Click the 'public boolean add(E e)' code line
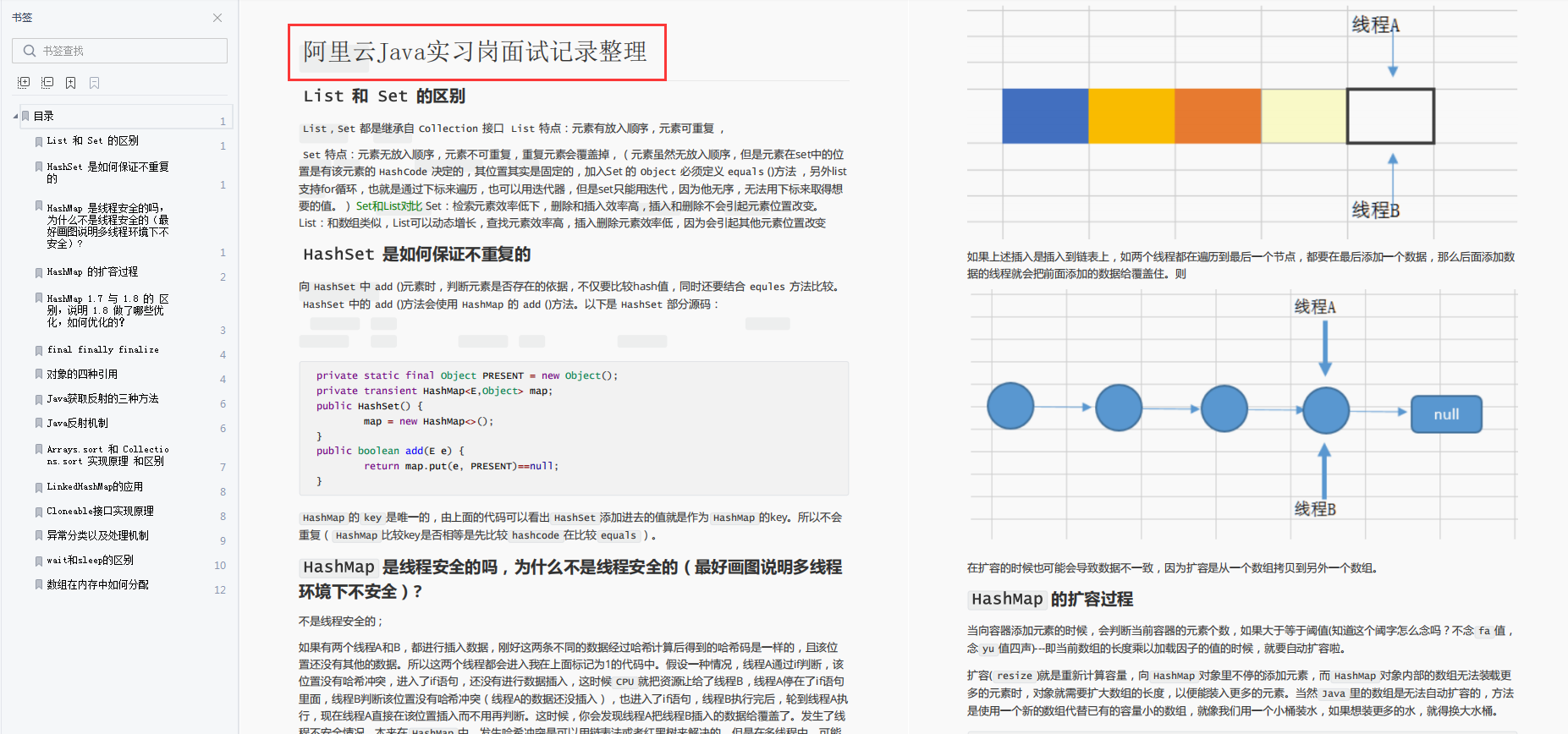This screenshot has height=734, width=1568. point(390,451)
